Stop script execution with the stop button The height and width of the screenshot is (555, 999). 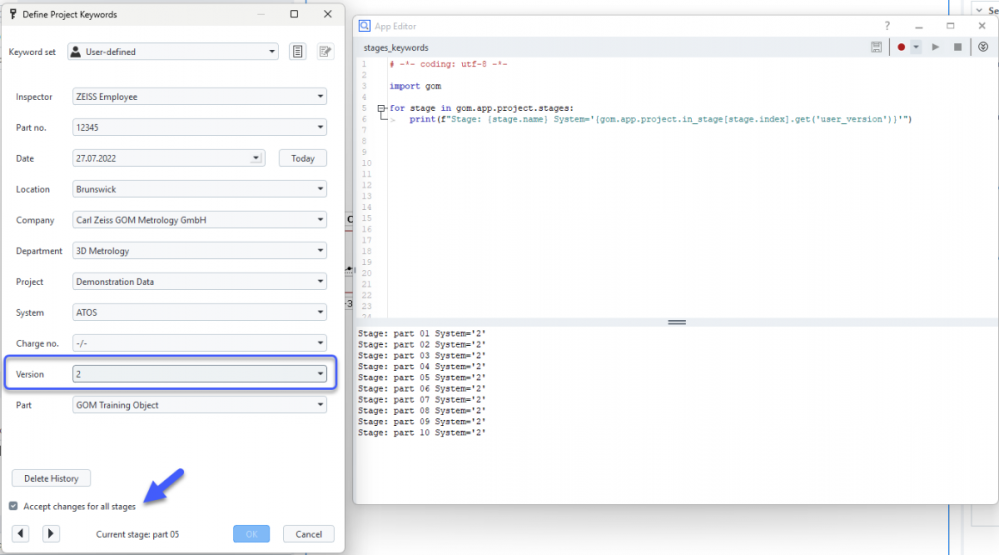pos(957,47)
